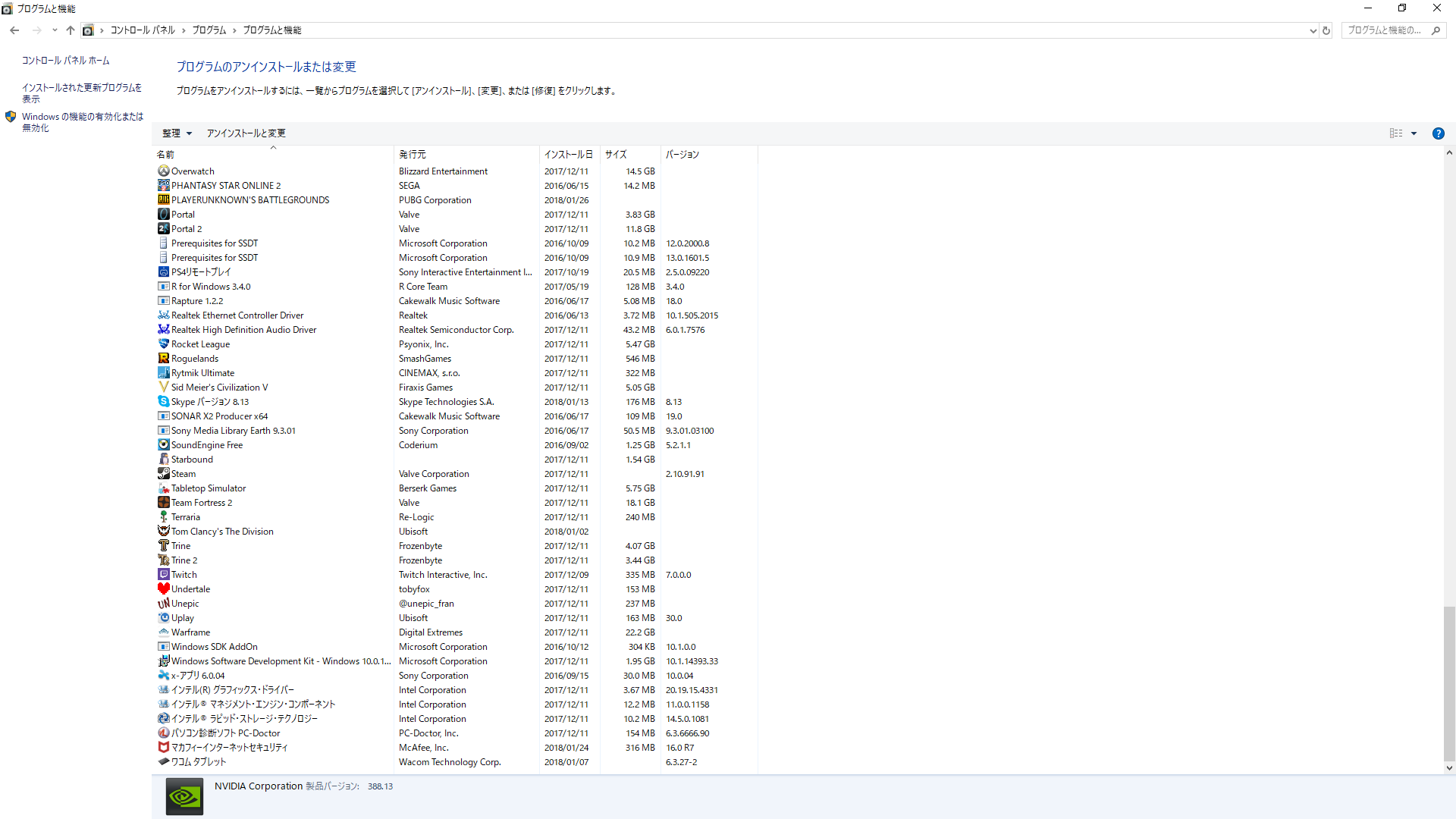The width and height of the screenshot is (1456, 819).
Task: Click the Overwatch program icon
Action: (x=163, y=171)
